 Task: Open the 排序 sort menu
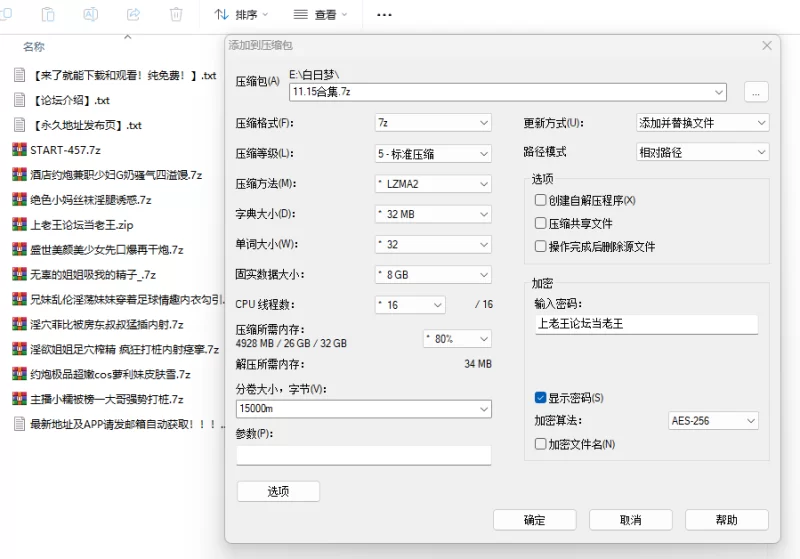[x=242, y=15]
